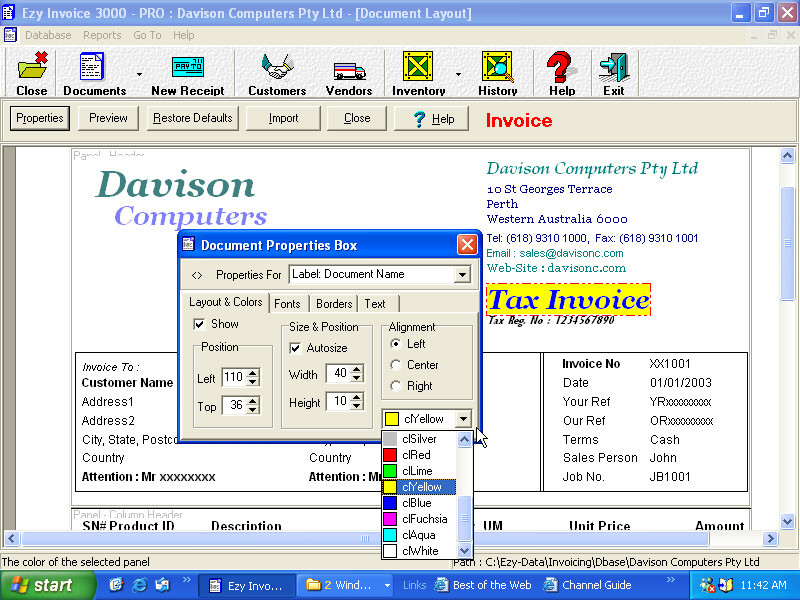Decrease the Height value
Viewport: 800px width, 600px height.
pos(357,405)
